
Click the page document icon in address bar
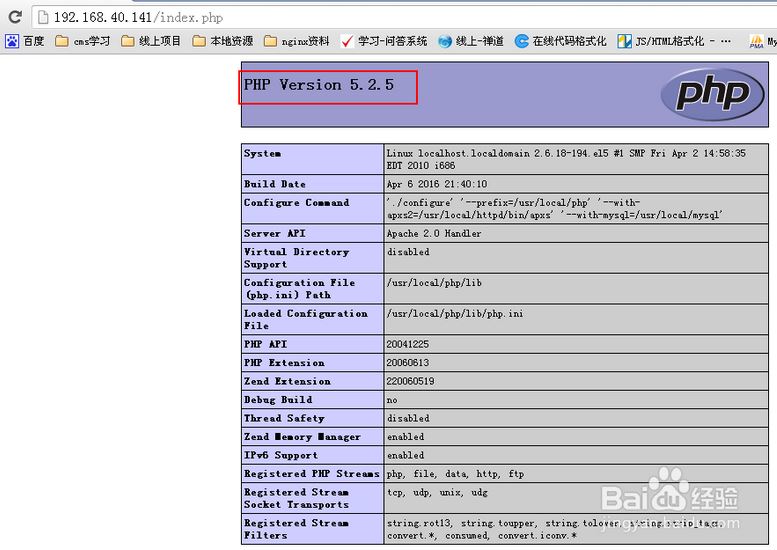44,17
